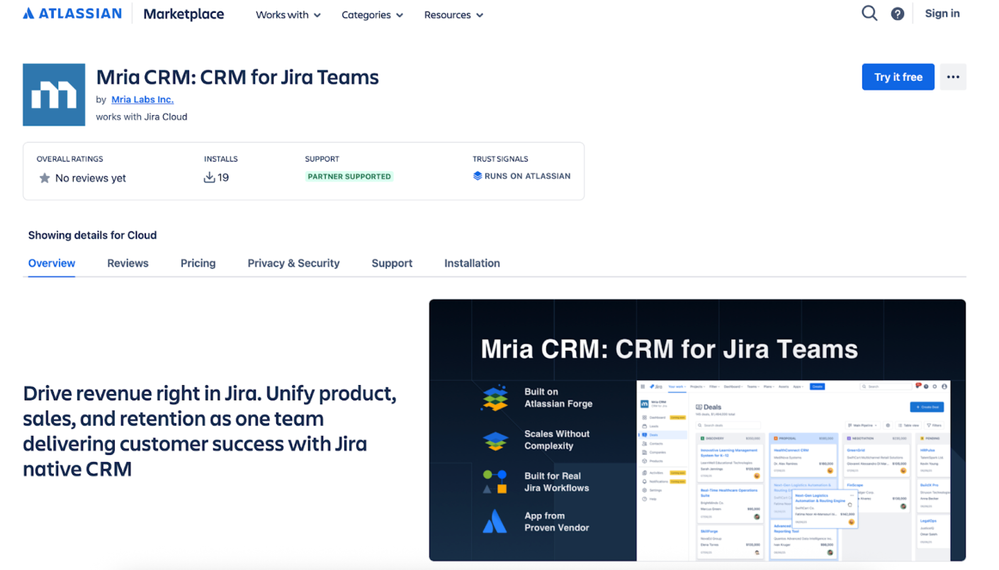Image resolution: width=999 pixels, height=570 pixels.
Task: Switch to the Reviews tab
Action: click(127, 263)
